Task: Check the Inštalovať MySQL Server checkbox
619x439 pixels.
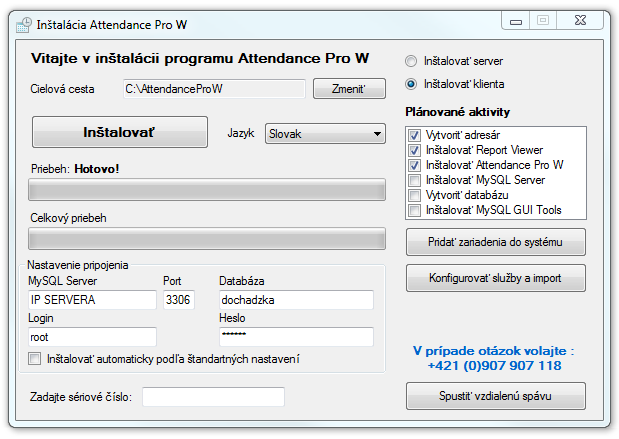Action: pyautogui.click(x=414, y=180)
